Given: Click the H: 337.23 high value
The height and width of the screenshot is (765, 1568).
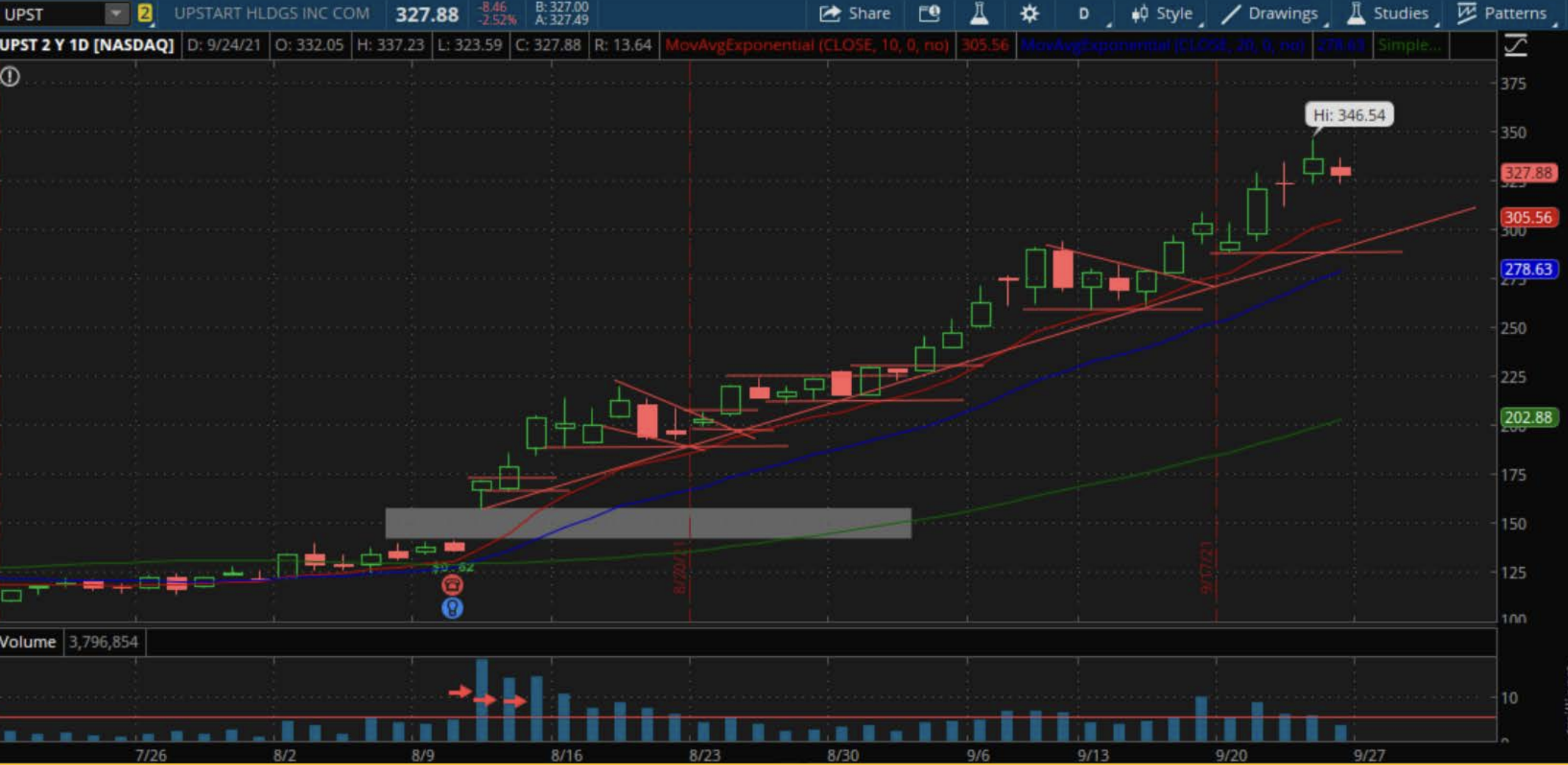Looking at the screenshot, I should (390, 46).
